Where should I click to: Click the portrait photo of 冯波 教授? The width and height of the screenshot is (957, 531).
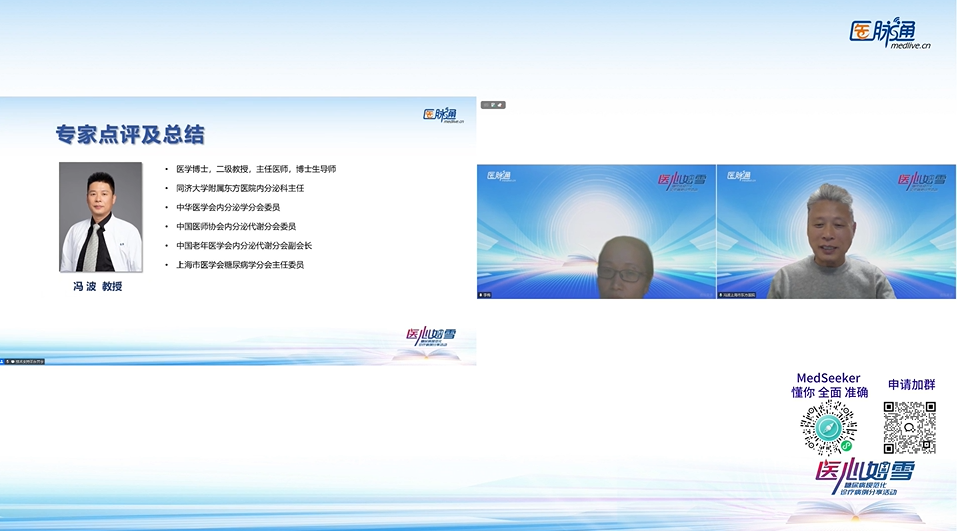[x=101, y=217]
